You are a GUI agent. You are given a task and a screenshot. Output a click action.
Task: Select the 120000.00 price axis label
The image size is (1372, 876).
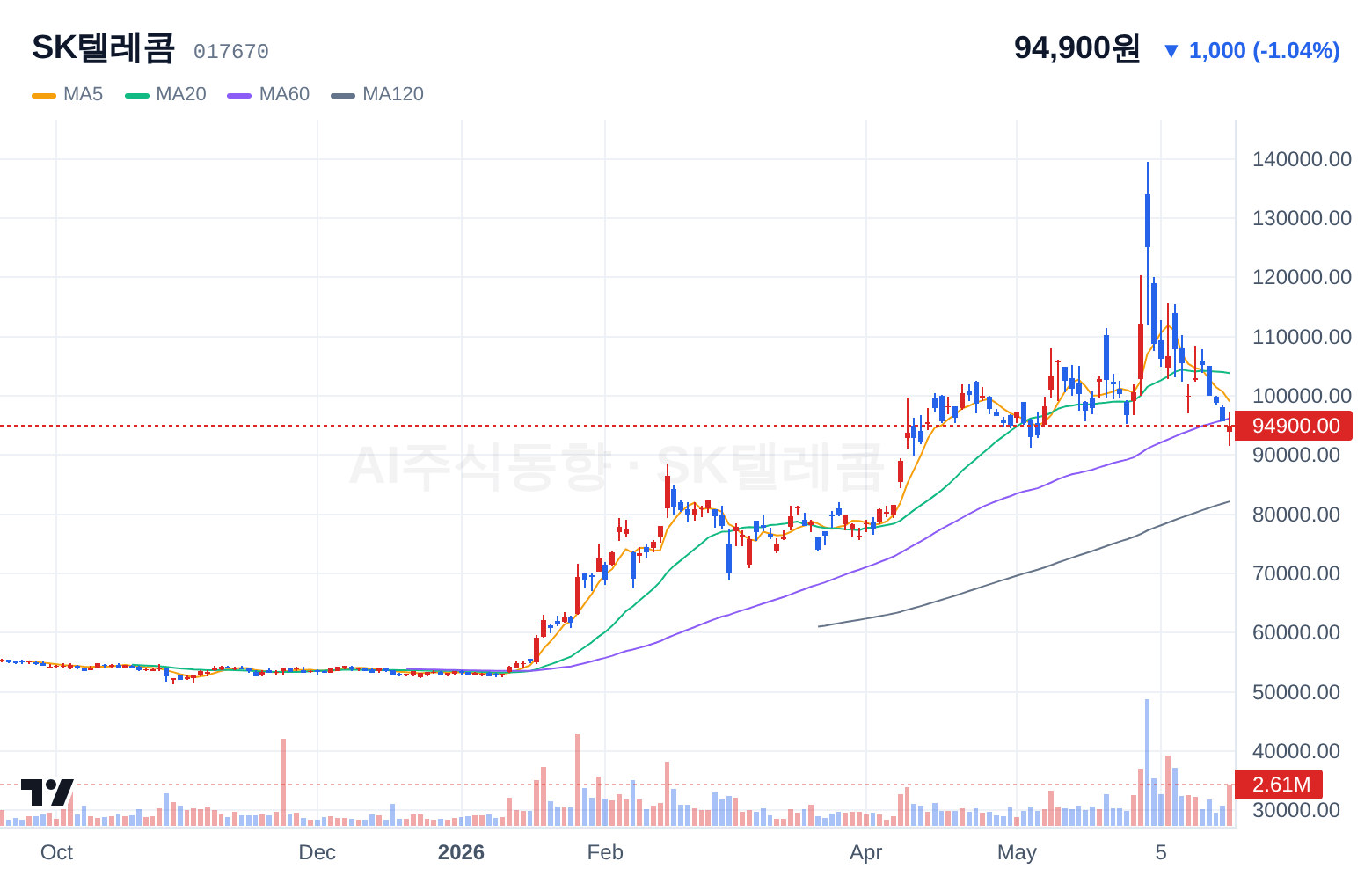[x=1302, y=277]
